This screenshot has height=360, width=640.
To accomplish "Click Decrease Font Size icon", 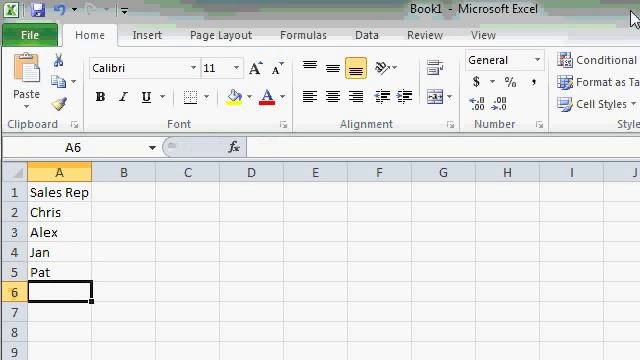I will tap(278, 68).
